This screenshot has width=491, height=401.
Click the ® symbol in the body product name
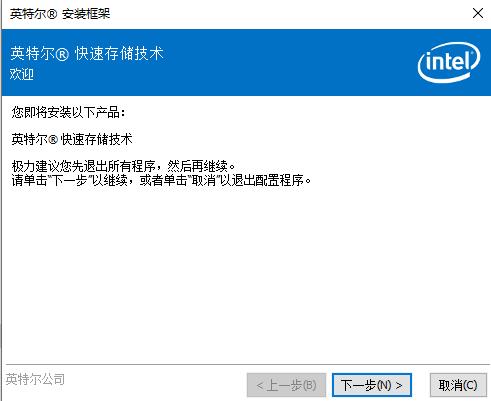53,139
